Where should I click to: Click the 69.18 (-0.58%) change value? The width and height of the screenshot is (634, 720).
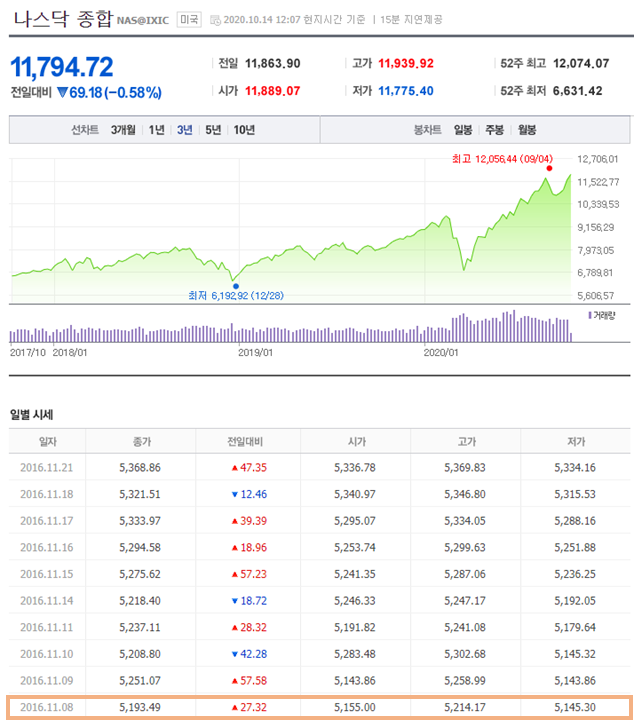click(x=110, y=93)
